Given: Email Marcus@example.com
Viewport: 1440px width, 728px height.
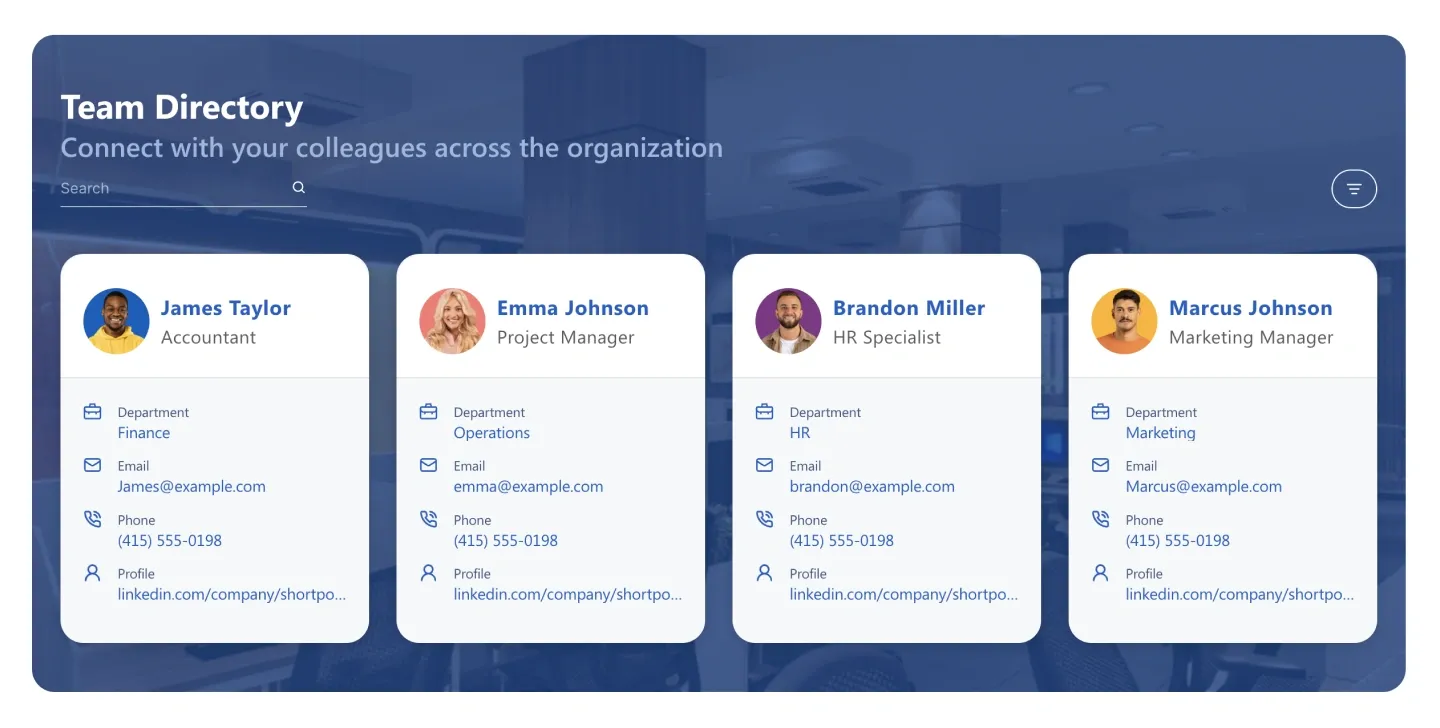Looking at the screenshot, I should click(1204, 487).
